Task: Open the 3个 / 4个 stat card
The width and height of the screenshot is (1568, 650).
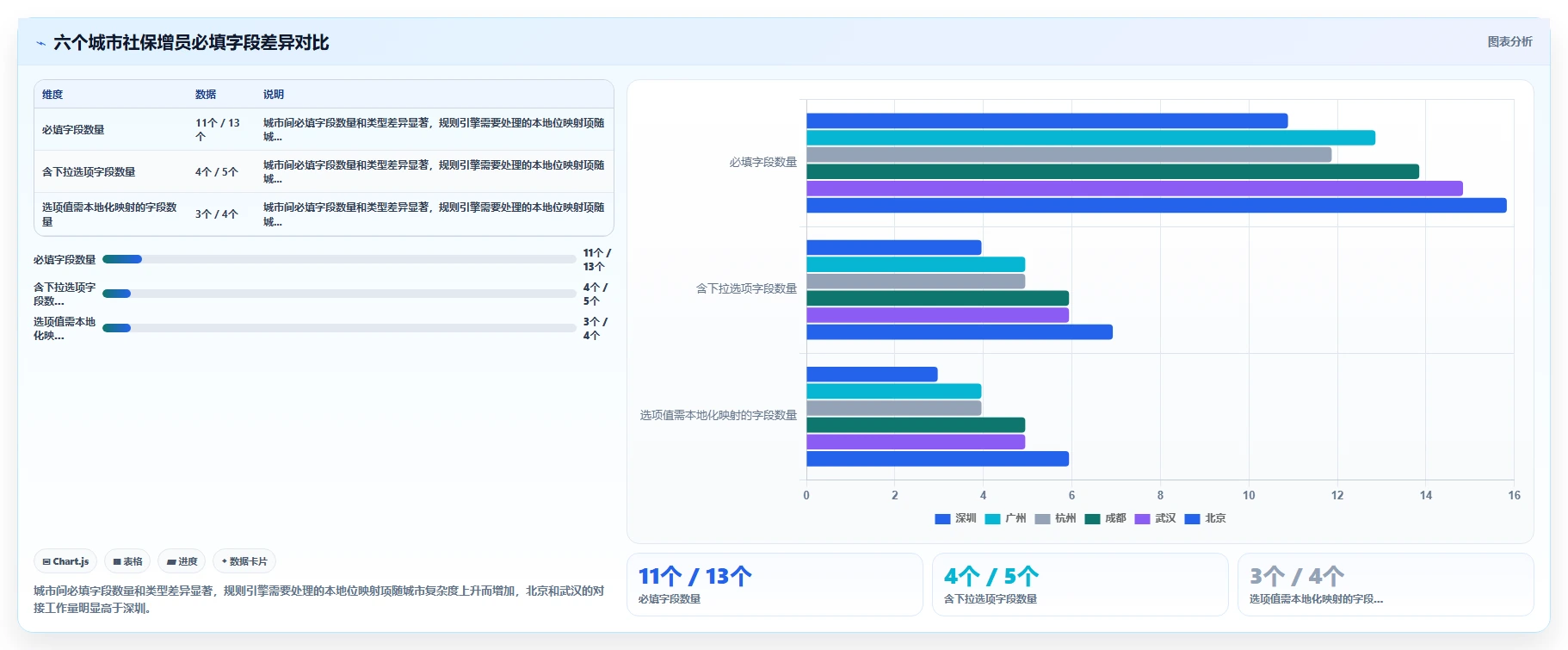Action: pos(1386,585)
